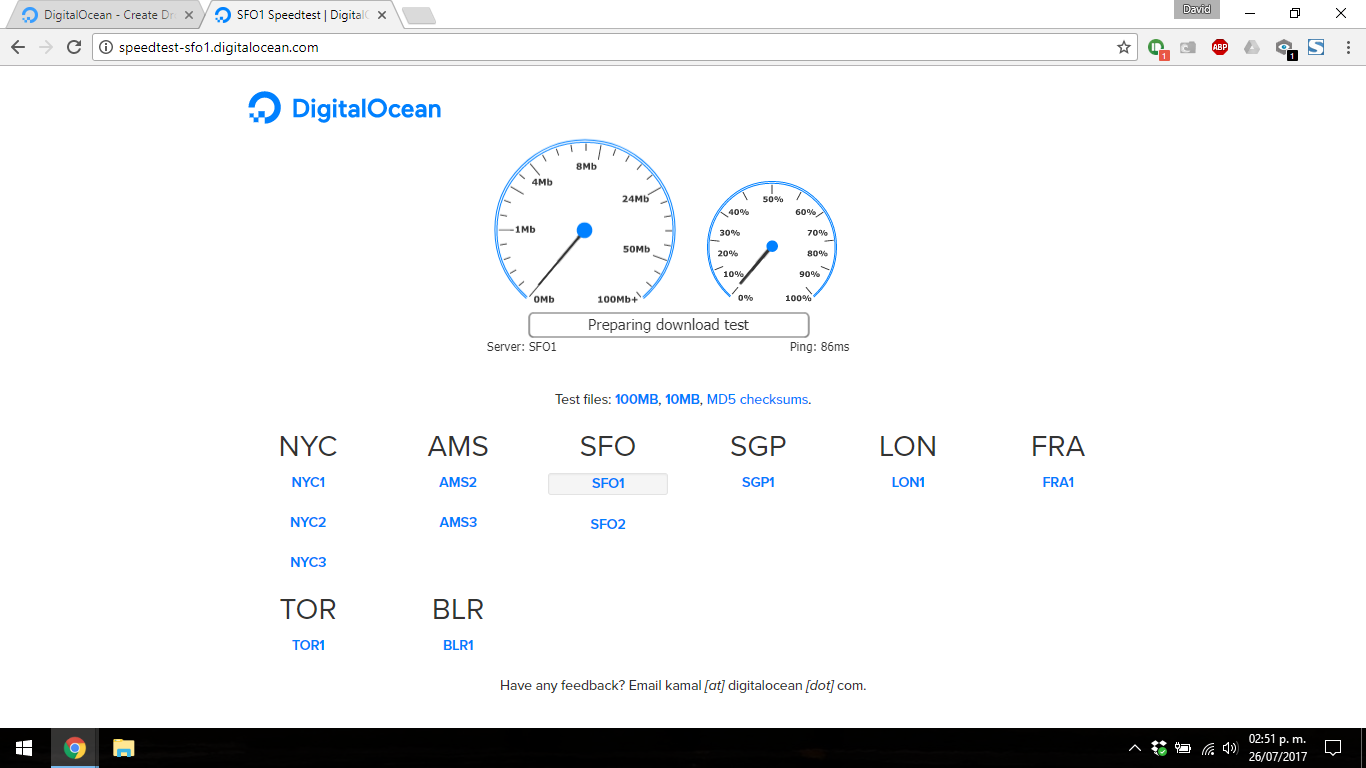Click the large speed gauge dial
Screen dimensions: 1366x768
pyautogui.click(x=585, y=221)
